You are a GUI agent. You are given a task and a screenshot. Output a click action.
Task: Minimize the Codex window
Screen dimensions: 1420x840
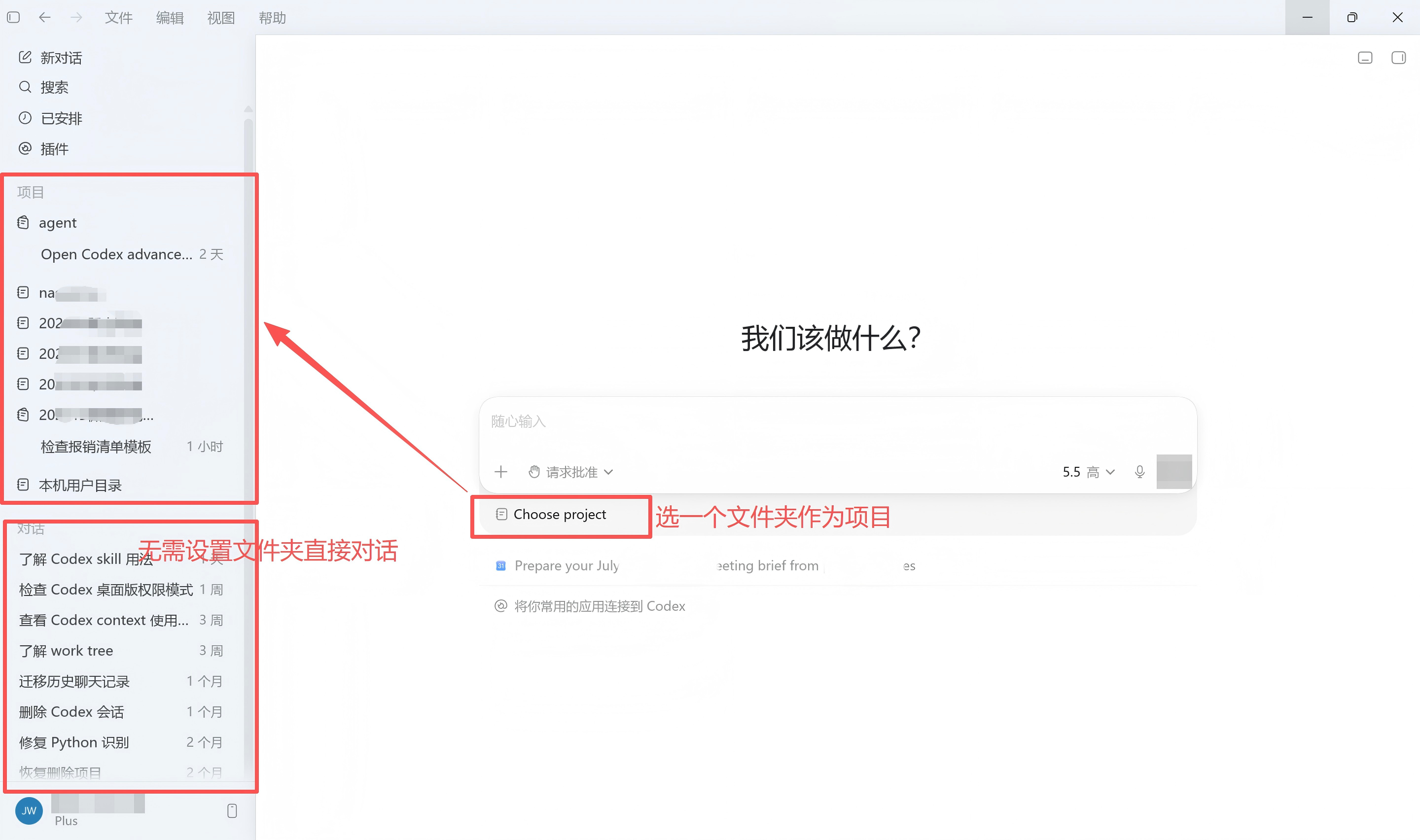click(1308, 18)
